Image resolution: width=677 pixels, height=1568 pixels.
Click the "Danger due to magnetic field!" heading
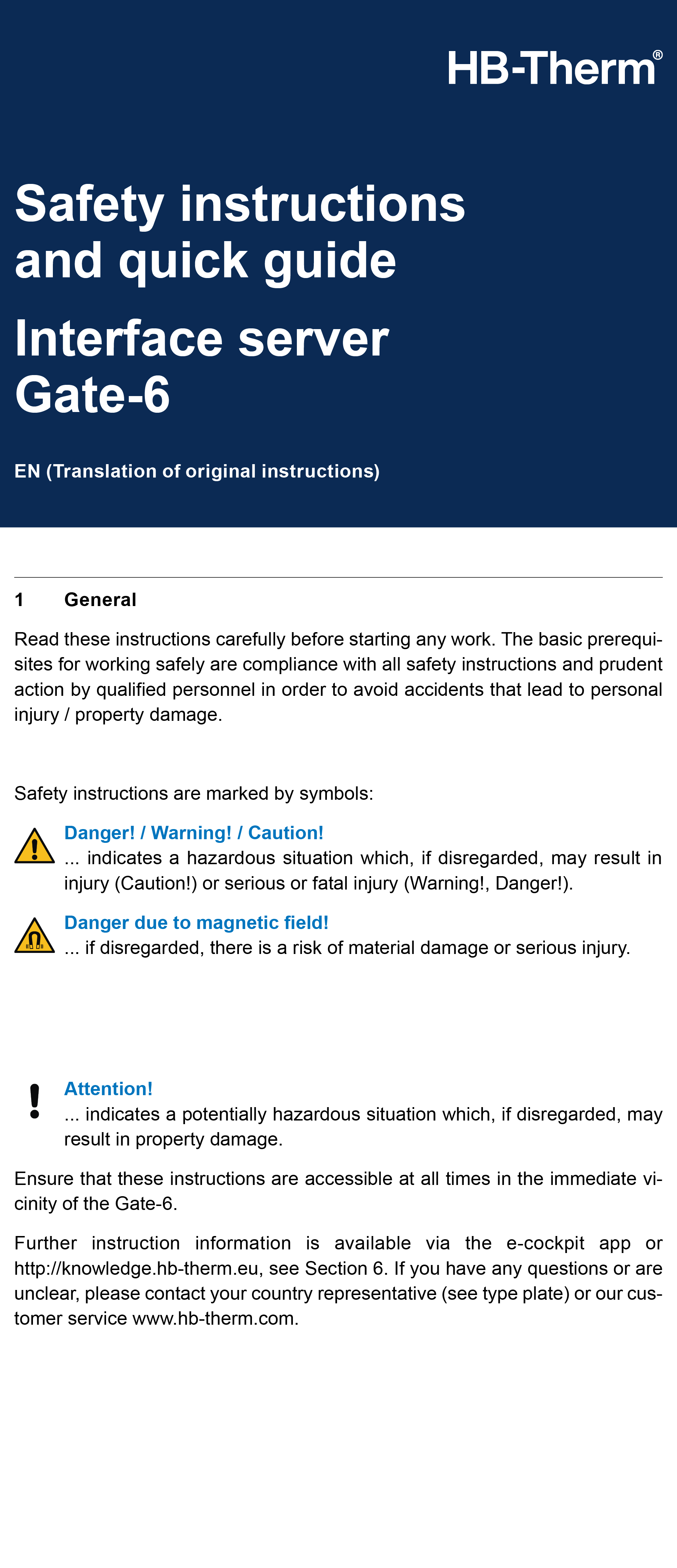(196, 923)
